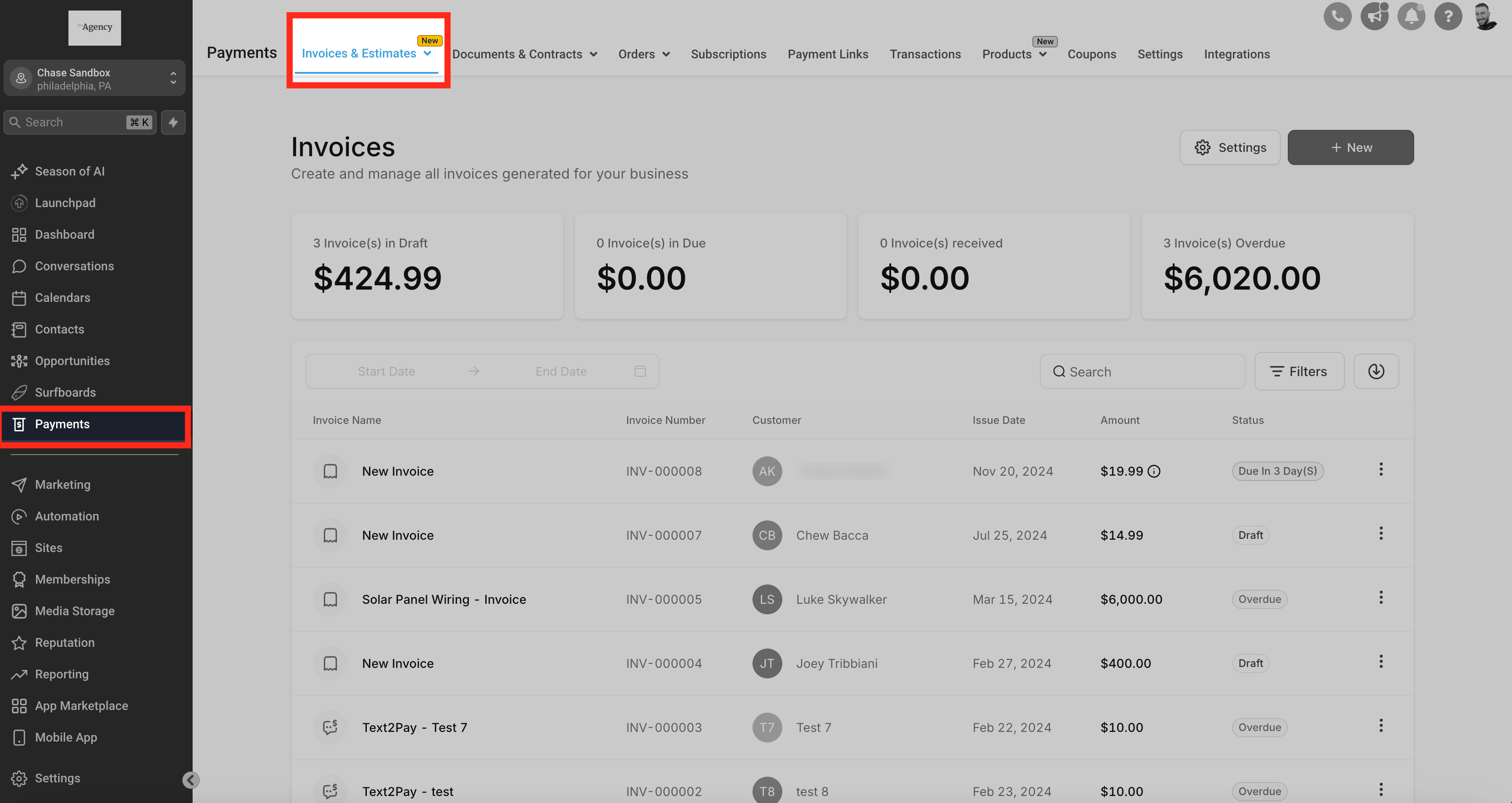Open the notifications bell
The height and width of the screenshot is (803, 1512).
[x=1411, y=16]
